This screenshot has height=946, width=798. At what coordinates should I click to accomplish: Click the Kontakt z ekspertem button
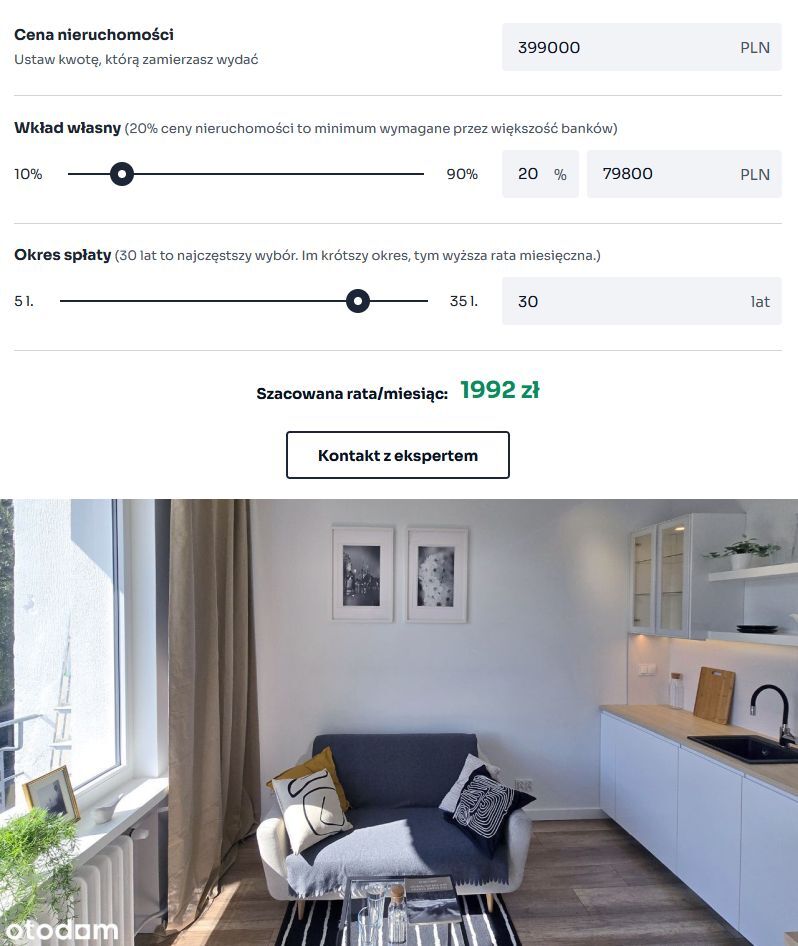pyautogui.click(x=397, y=455)
